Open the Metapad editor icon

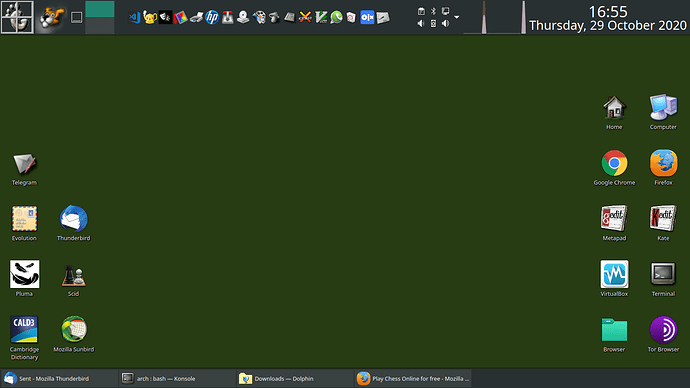click(x=614, y=218)
